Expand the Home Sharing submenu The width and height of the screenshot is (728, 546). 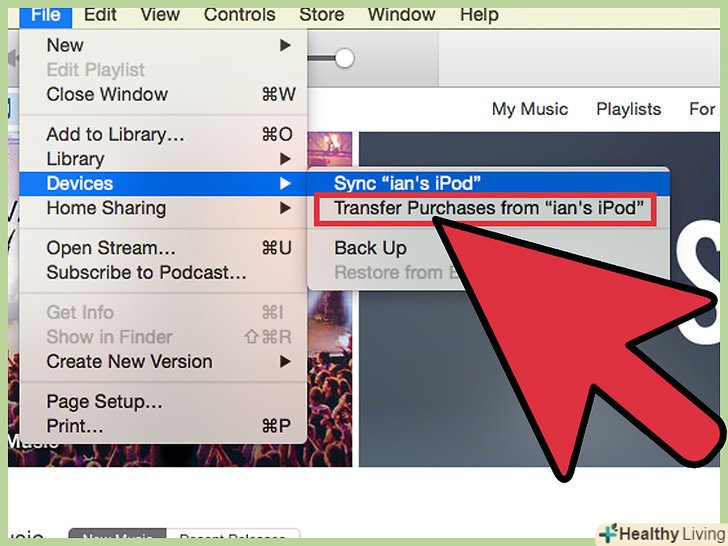pyautogui.click(x=163, y=208)
